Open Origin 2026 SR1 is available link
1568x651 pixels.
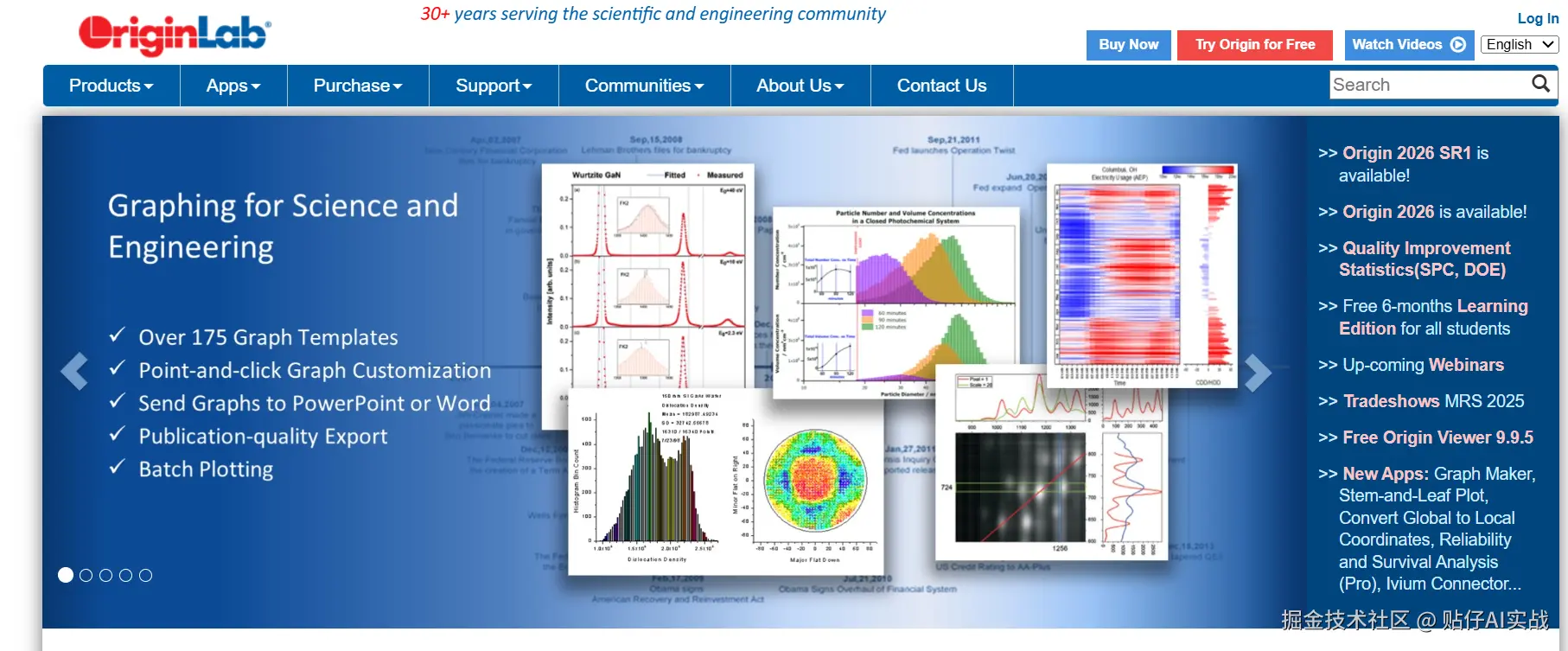(x=1414, y=164)
